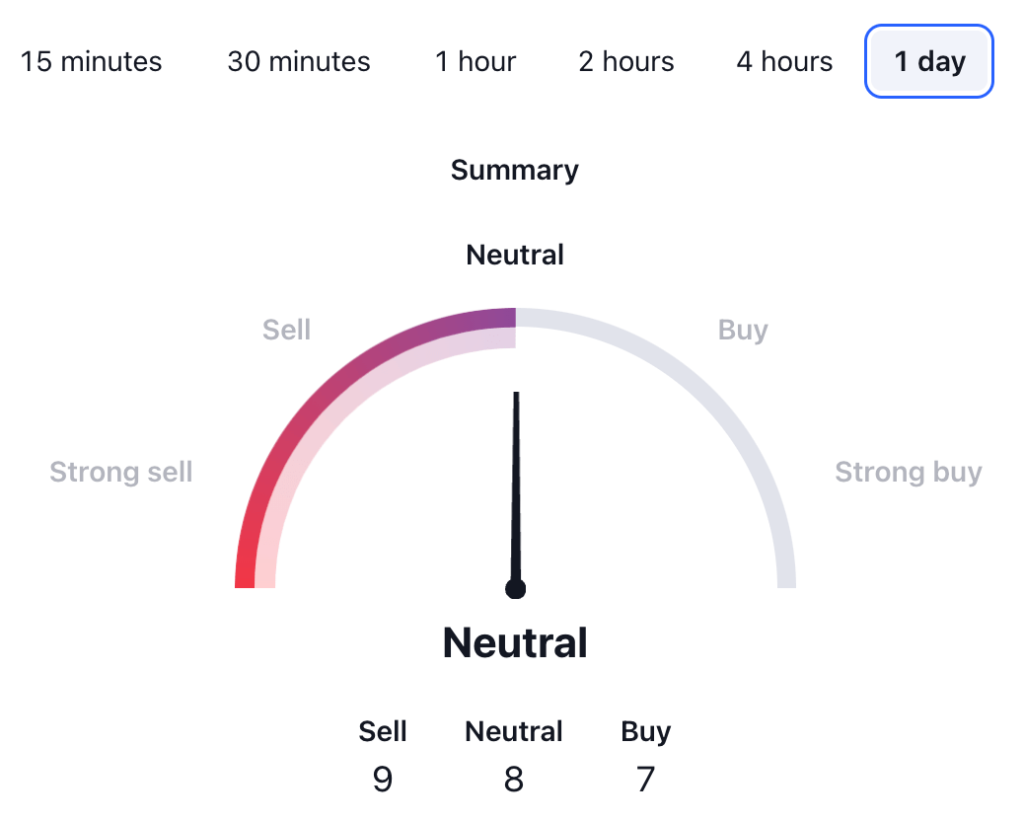Click the Sell count of 9
1024x821 pixels.
[x=382, y=779]
